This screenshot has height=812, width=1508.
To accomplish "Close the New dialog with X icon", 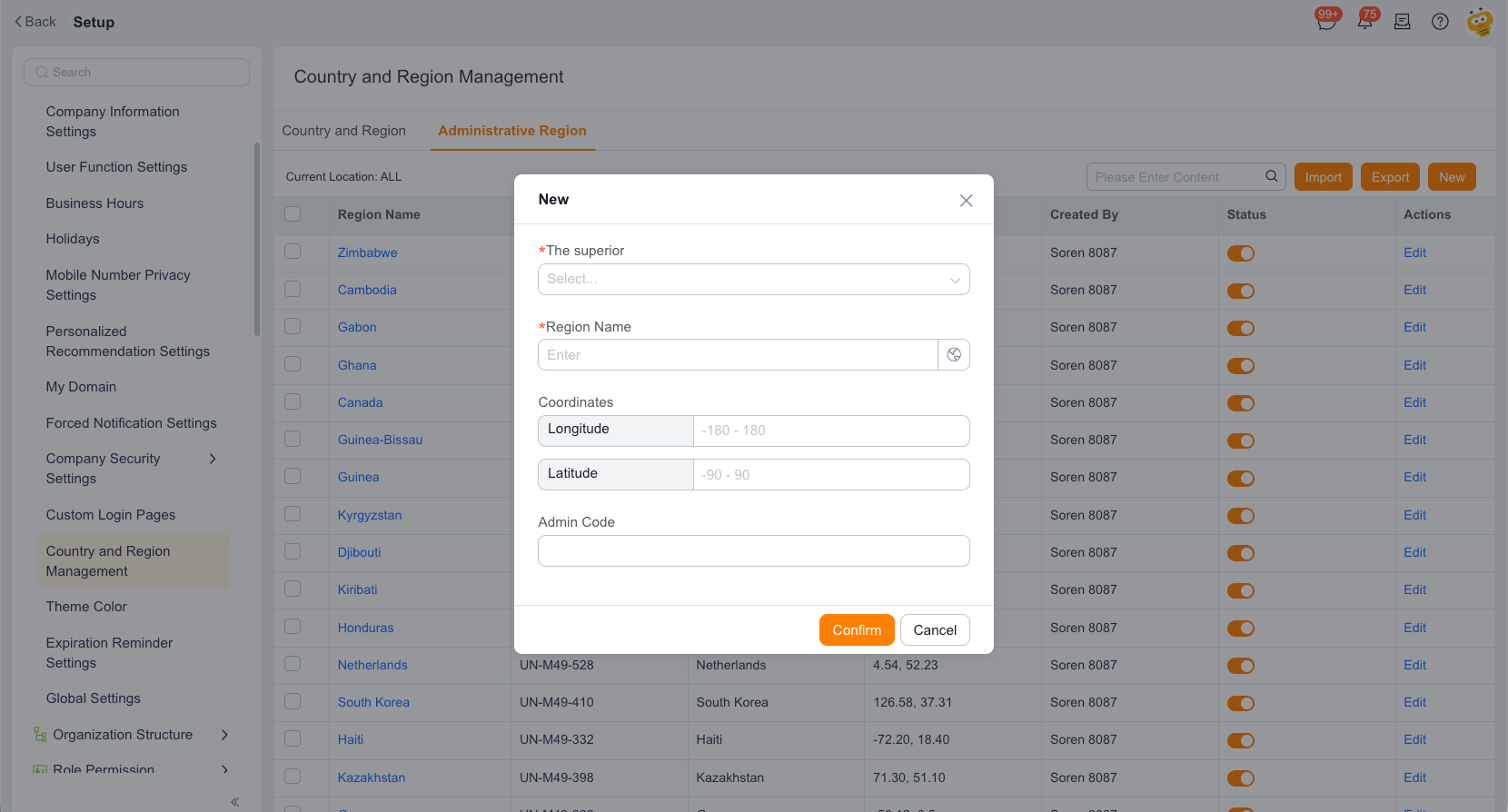I will (x=966, y=201).
